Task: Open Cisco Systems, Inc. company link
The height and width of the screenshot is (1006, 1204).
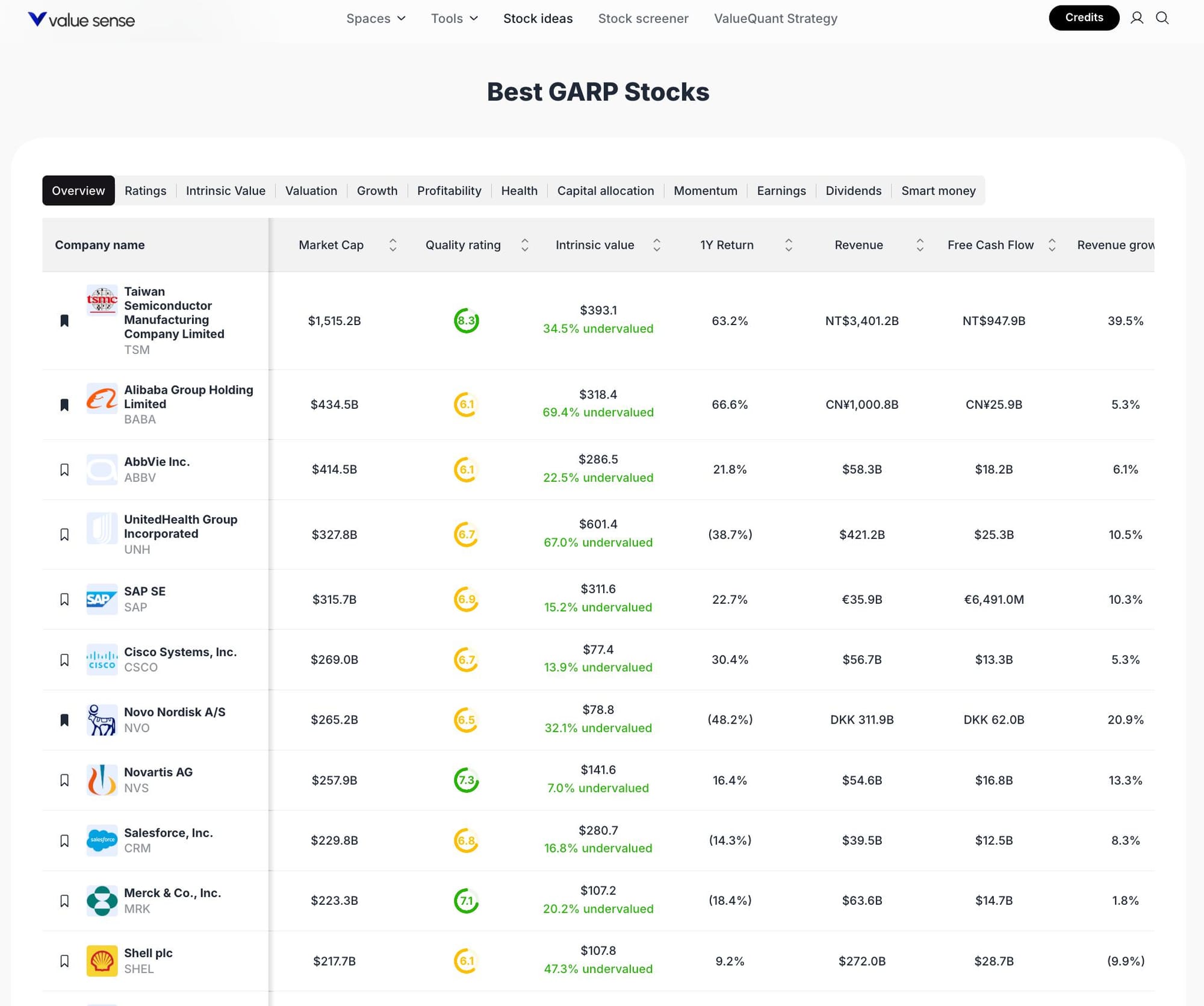Action: click(180, 652)
